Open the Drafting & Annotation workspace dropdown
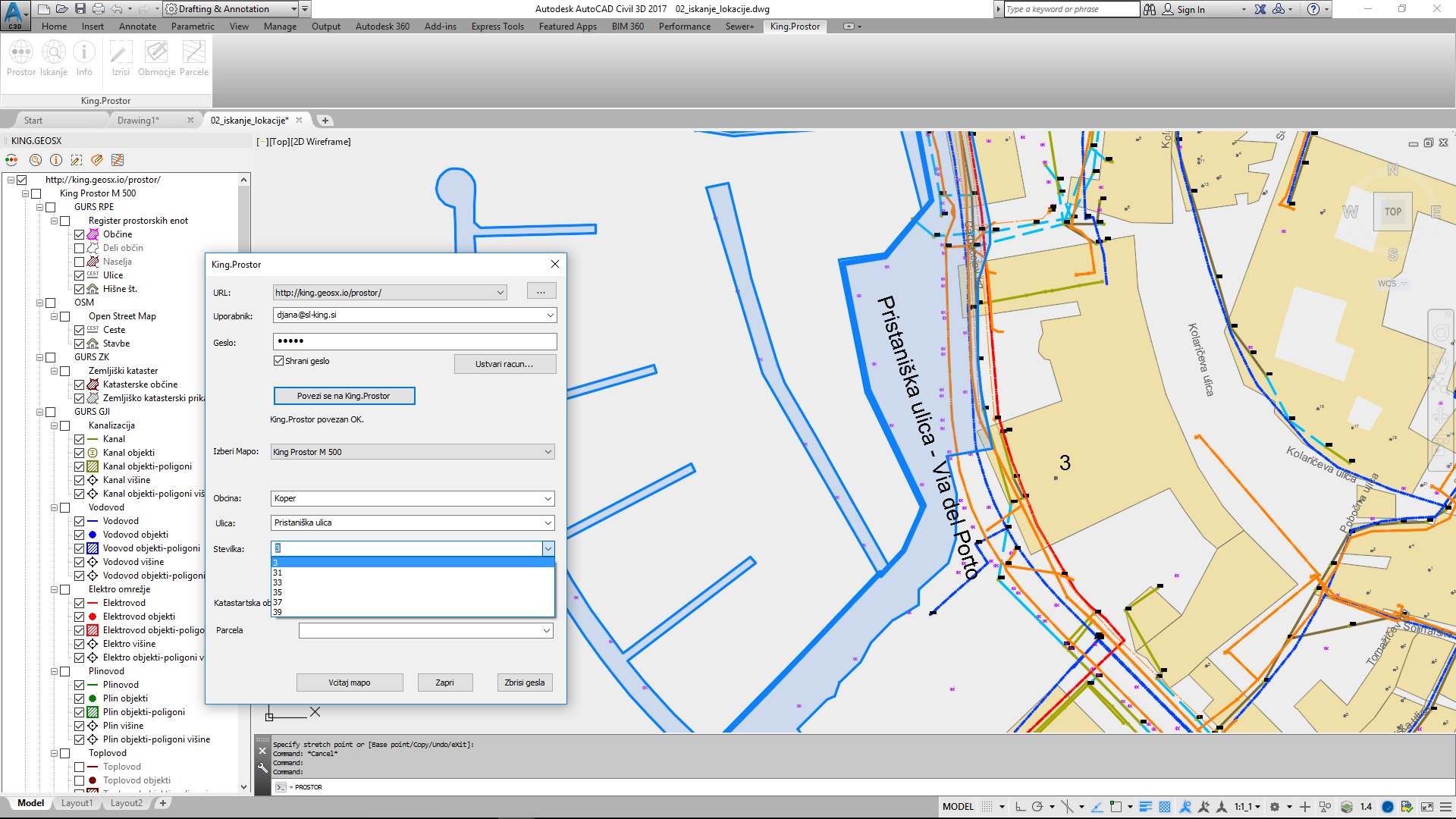This screenshot has height=819, width=1456. pos(294,9)
